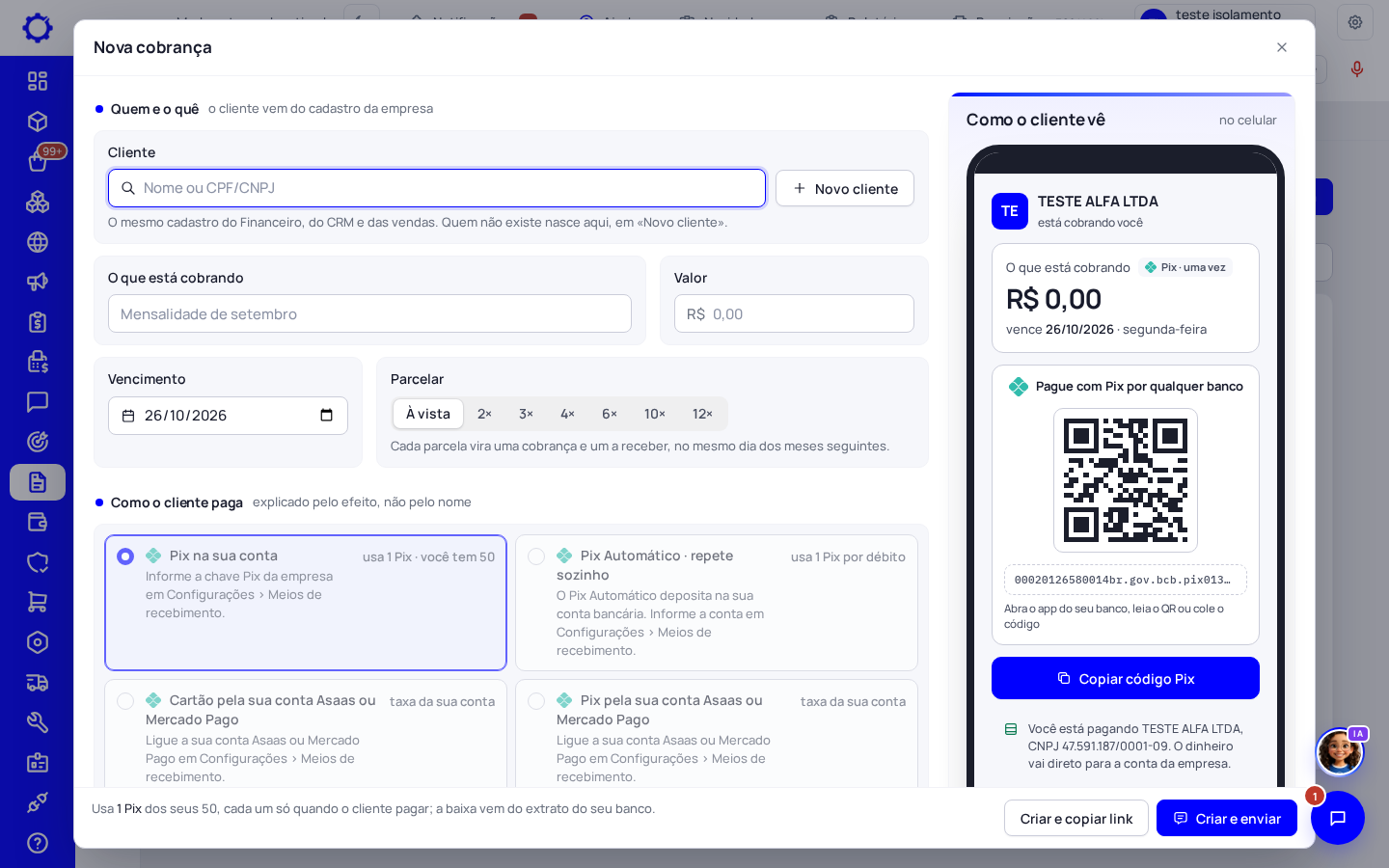Open the wrench tools sidebar icon

38,722
